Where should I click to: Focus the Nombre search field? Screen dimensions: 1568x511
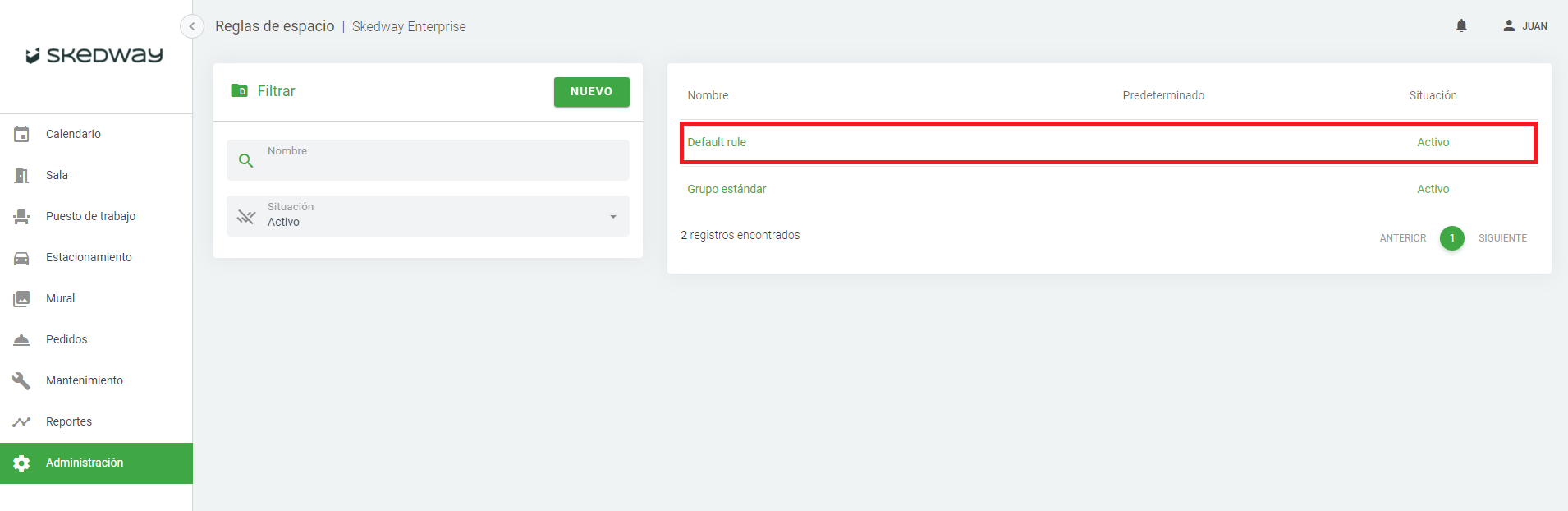pos(443,160)
